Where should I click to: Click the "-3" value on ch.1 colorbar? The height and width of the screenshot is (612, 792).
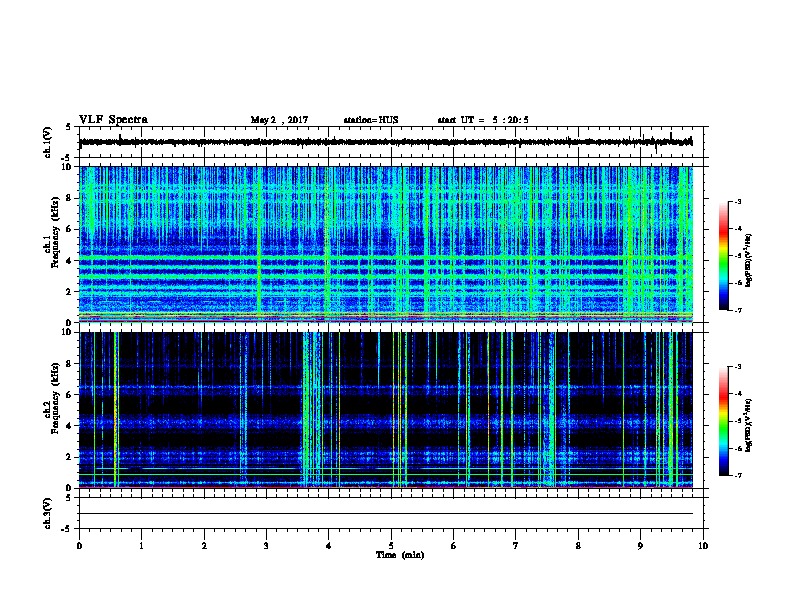738,202
